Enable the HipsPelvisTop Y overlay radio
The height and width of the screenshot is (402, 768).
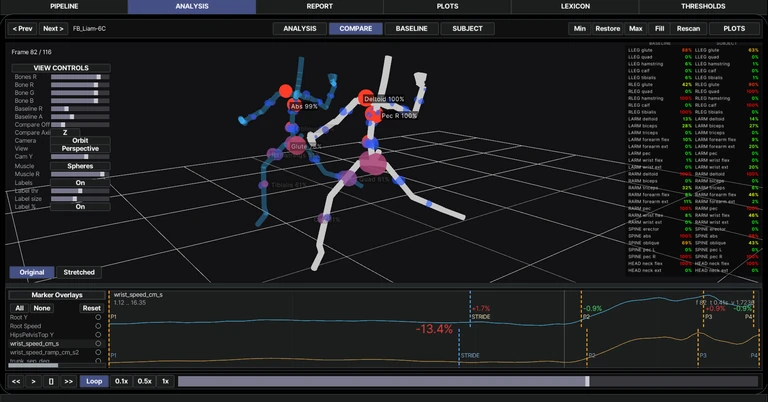(x=98, y=335)
